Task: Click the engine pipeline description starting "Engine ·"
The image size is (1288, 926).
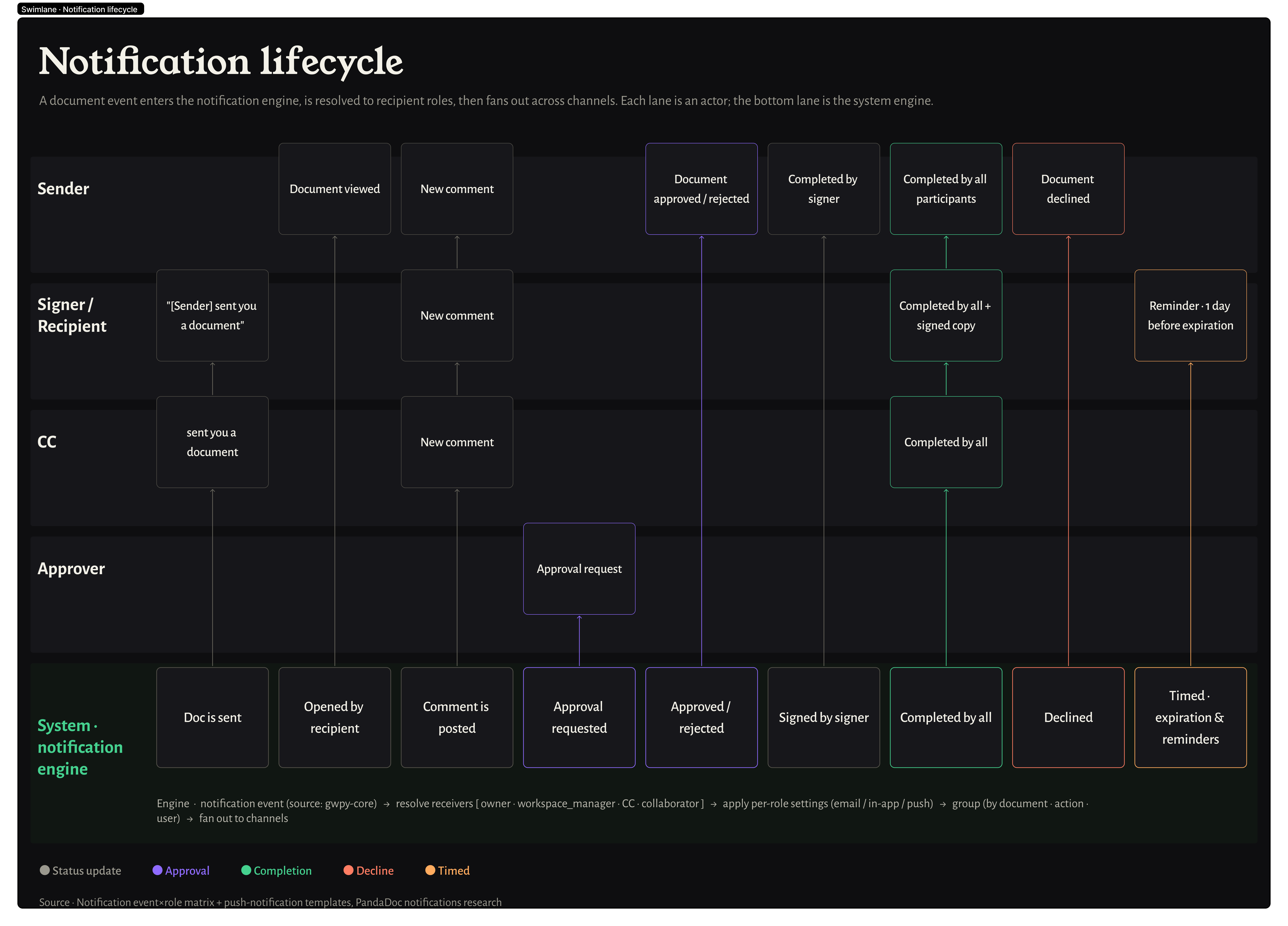Action: coord(622,810)
